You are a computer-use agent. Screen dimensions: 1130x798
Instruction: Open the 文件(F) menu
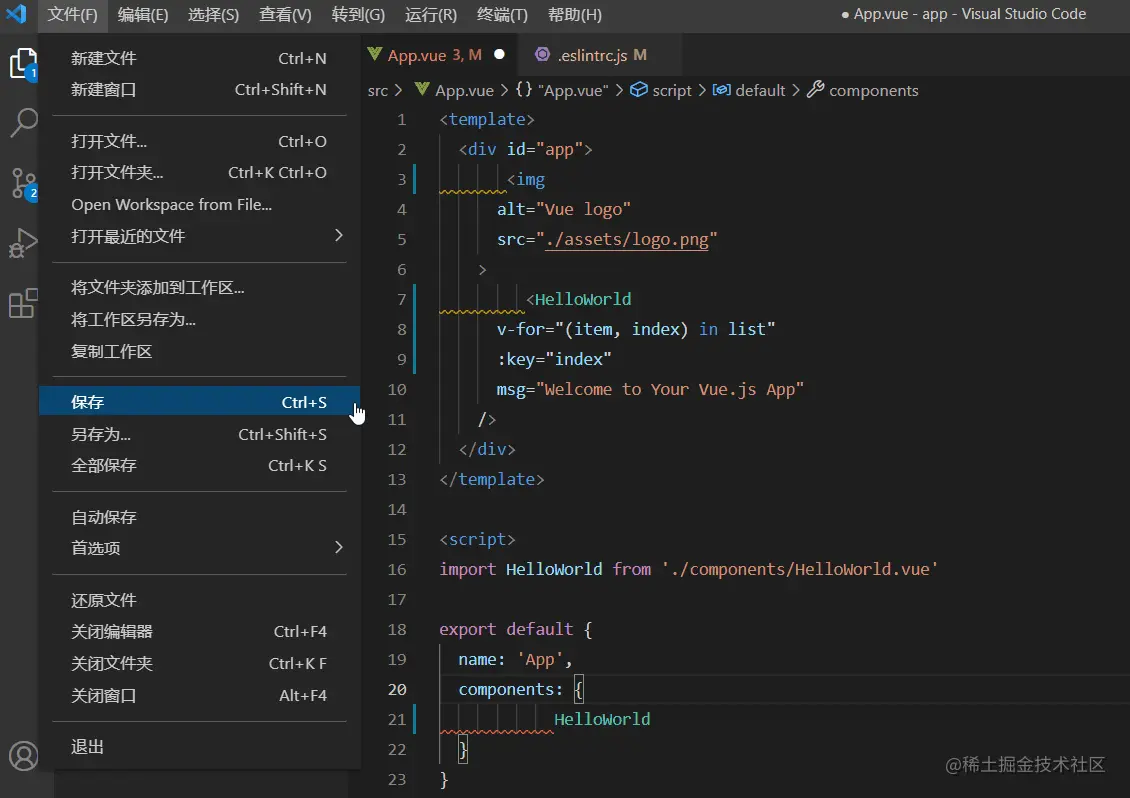click(x=72, y=14)
